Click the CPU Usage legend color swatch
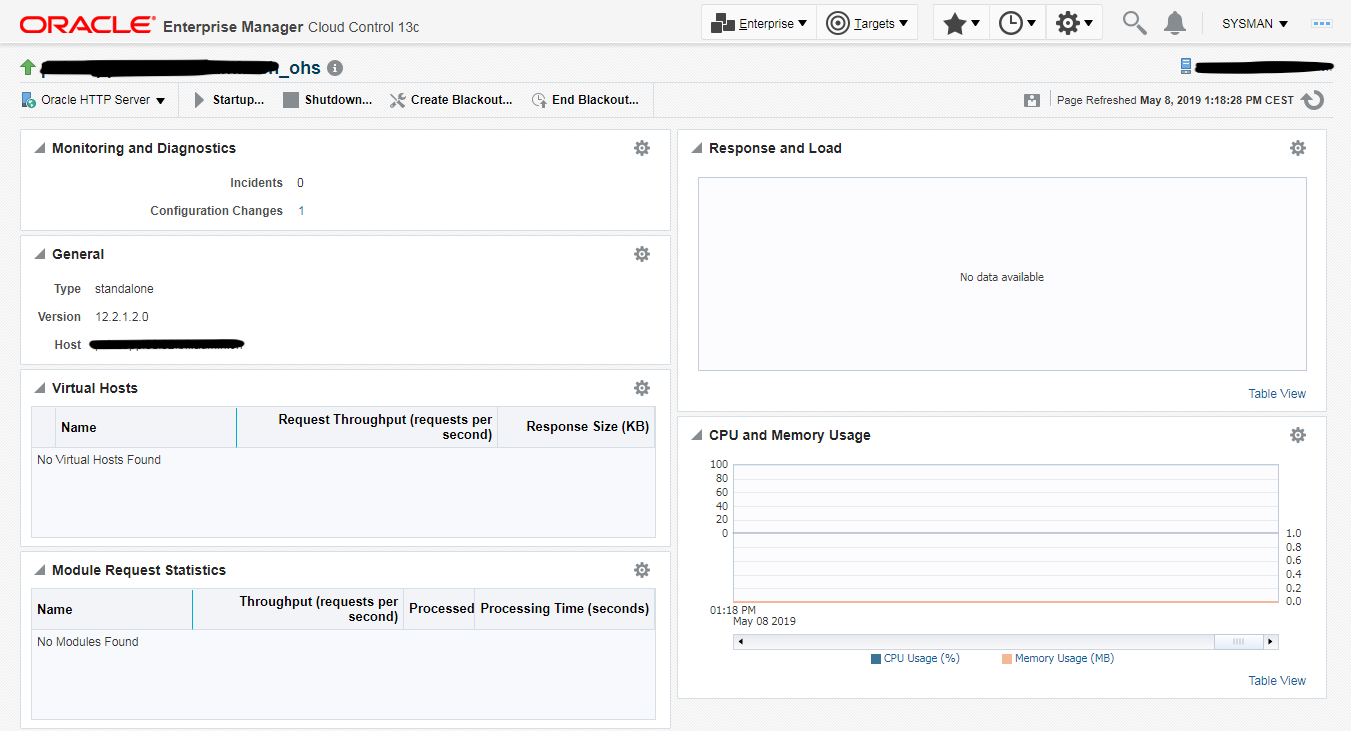 pos(876,659)
